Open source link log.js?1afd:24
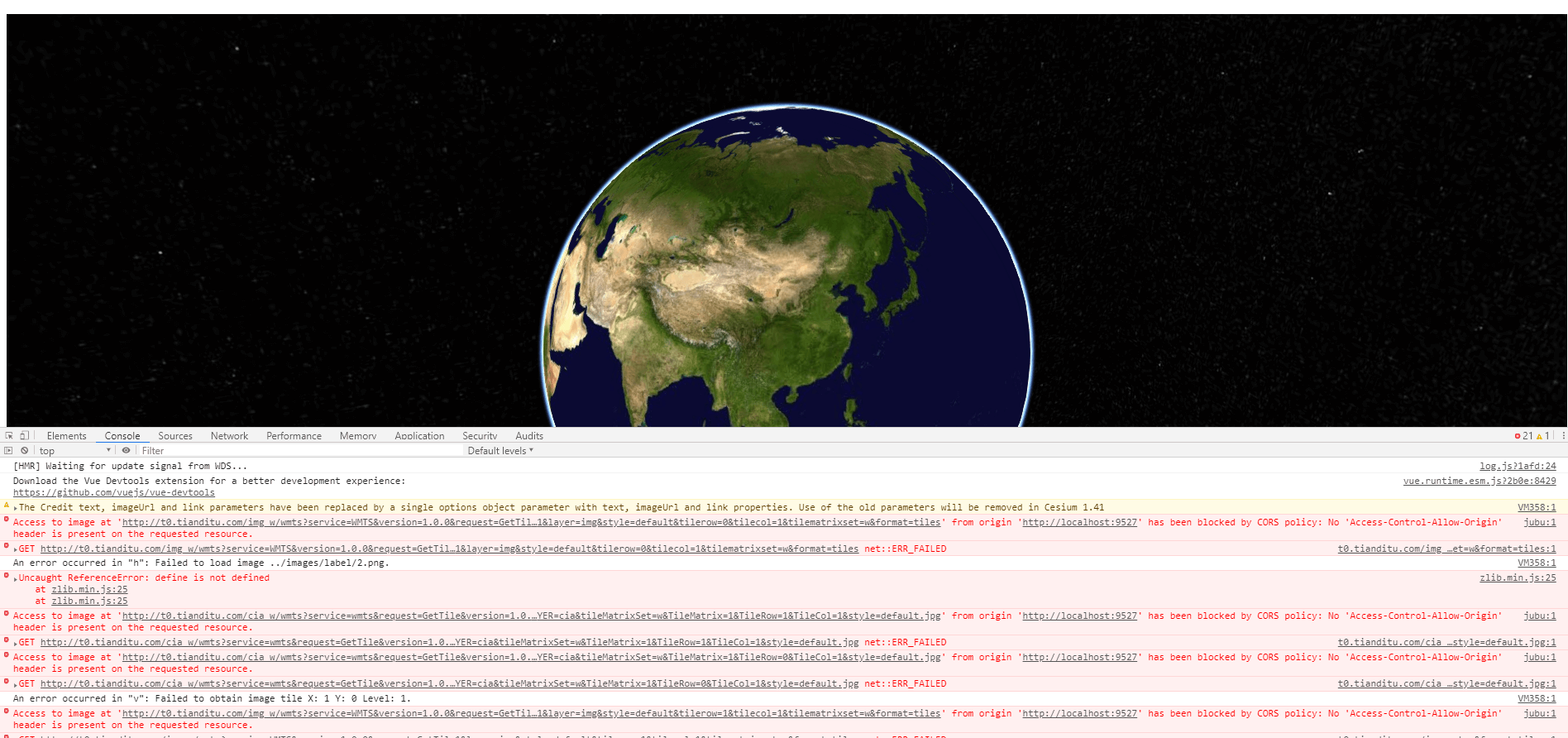 point(1518,467)
